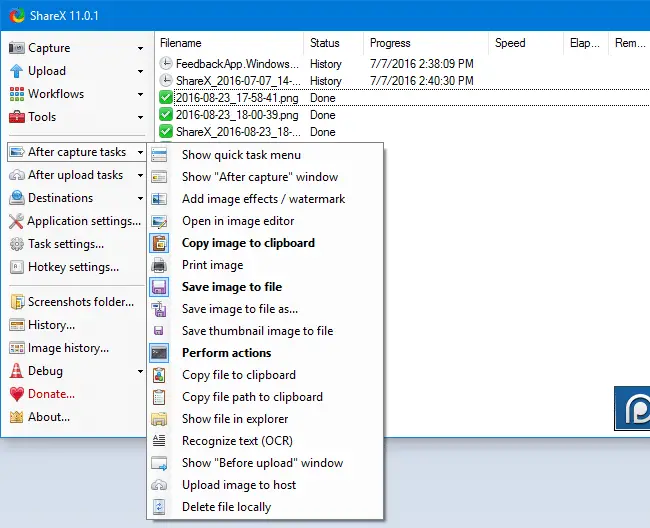Click the After upload tasks cloud icon
Image resolution: width=650 pixels, height=528 pixels.
click(x=17, y=175)
